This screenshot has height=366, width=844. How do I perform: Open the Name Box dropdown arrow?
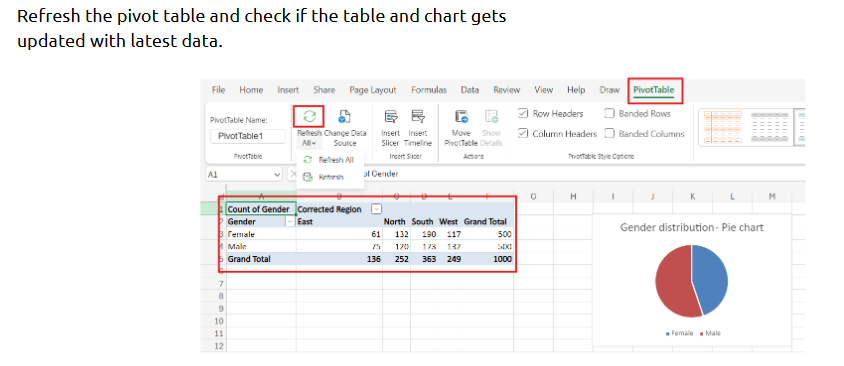tap(277, 174)
